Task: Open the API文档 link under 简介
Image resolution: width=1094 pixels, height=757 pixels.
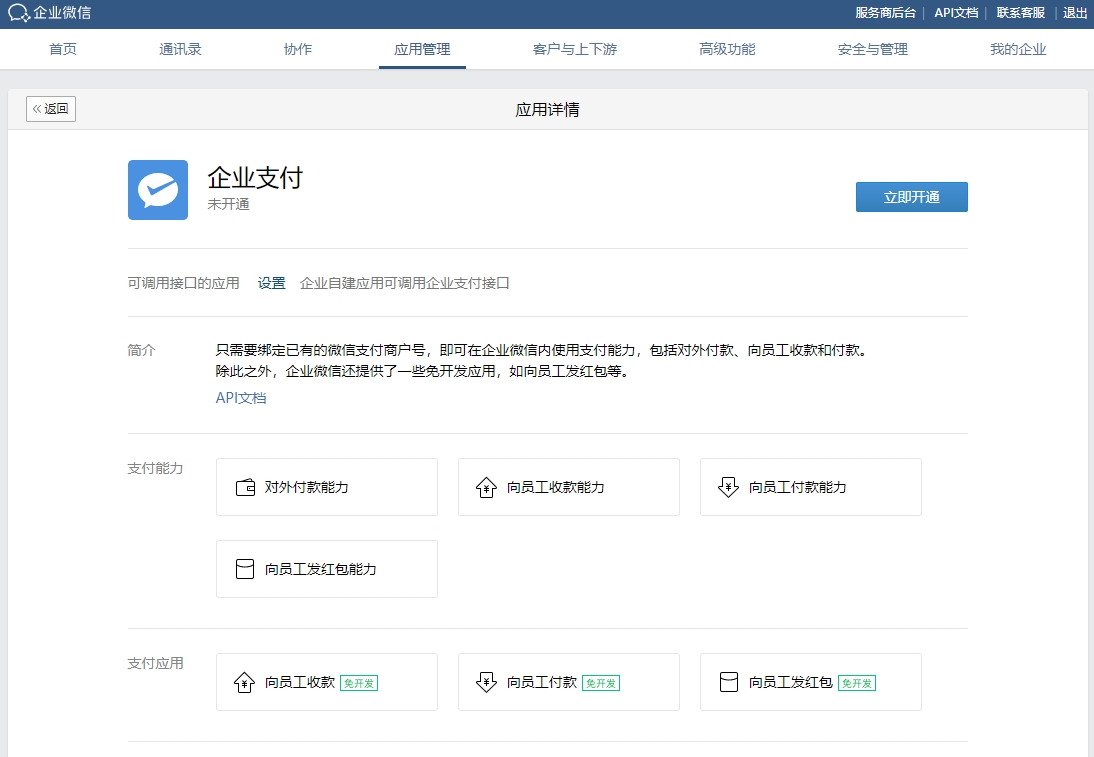Action: coord(241,398)
